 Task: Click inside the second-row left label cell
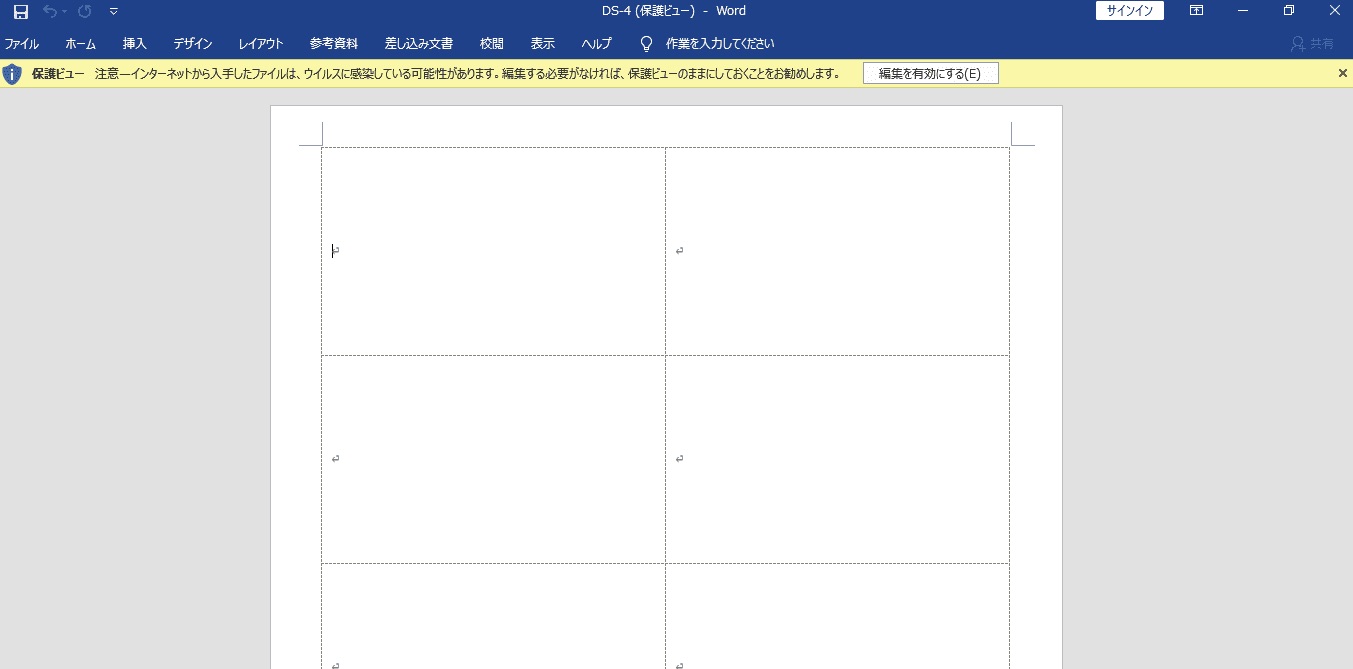[493, 459]
